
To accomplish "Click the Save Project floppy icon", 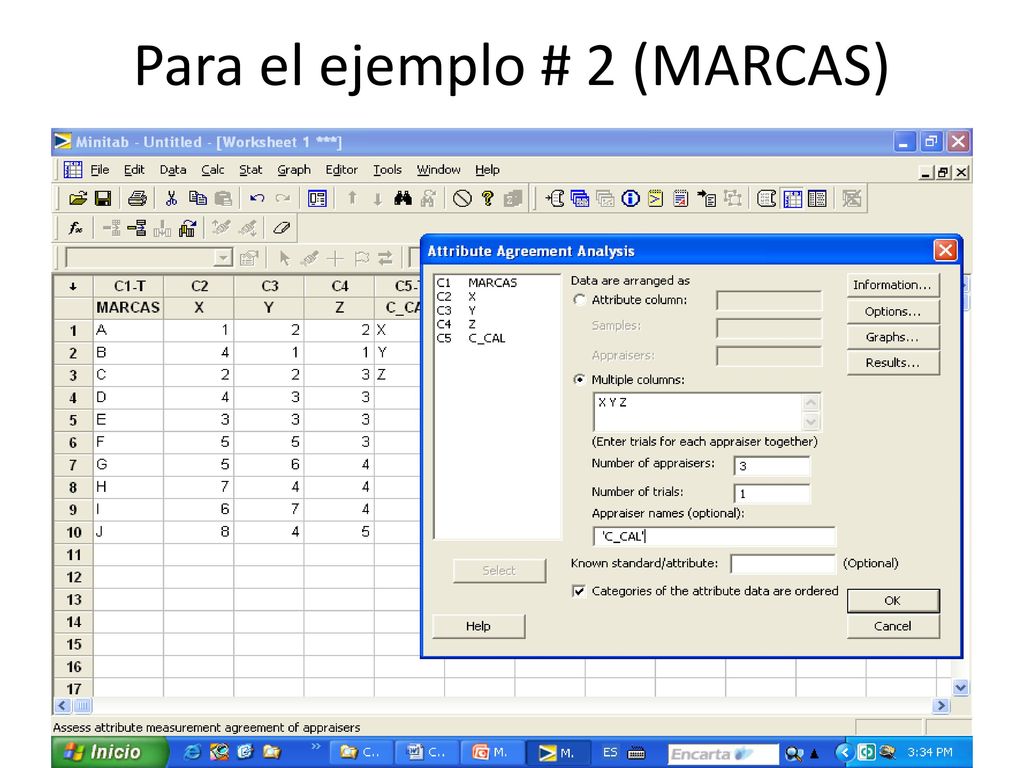I will click(x=103, y=198).
